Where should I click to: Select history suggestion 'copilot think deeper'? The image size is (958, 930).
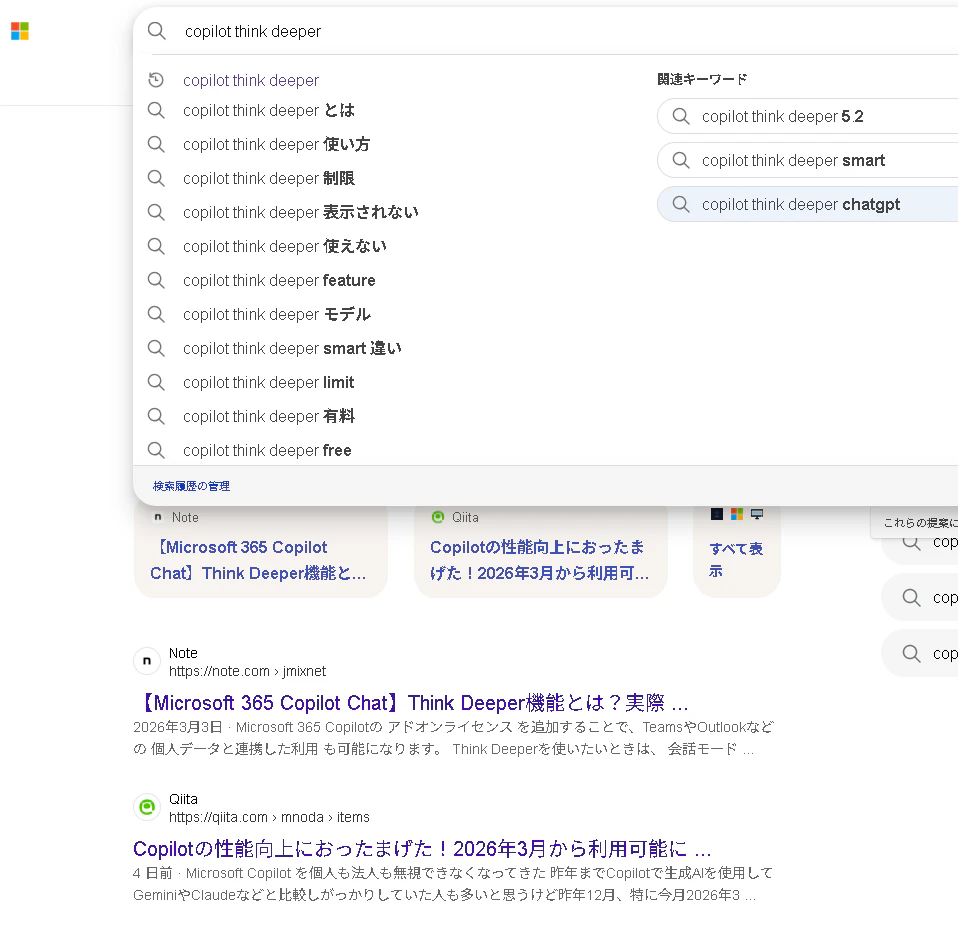[x=250, y=80]
